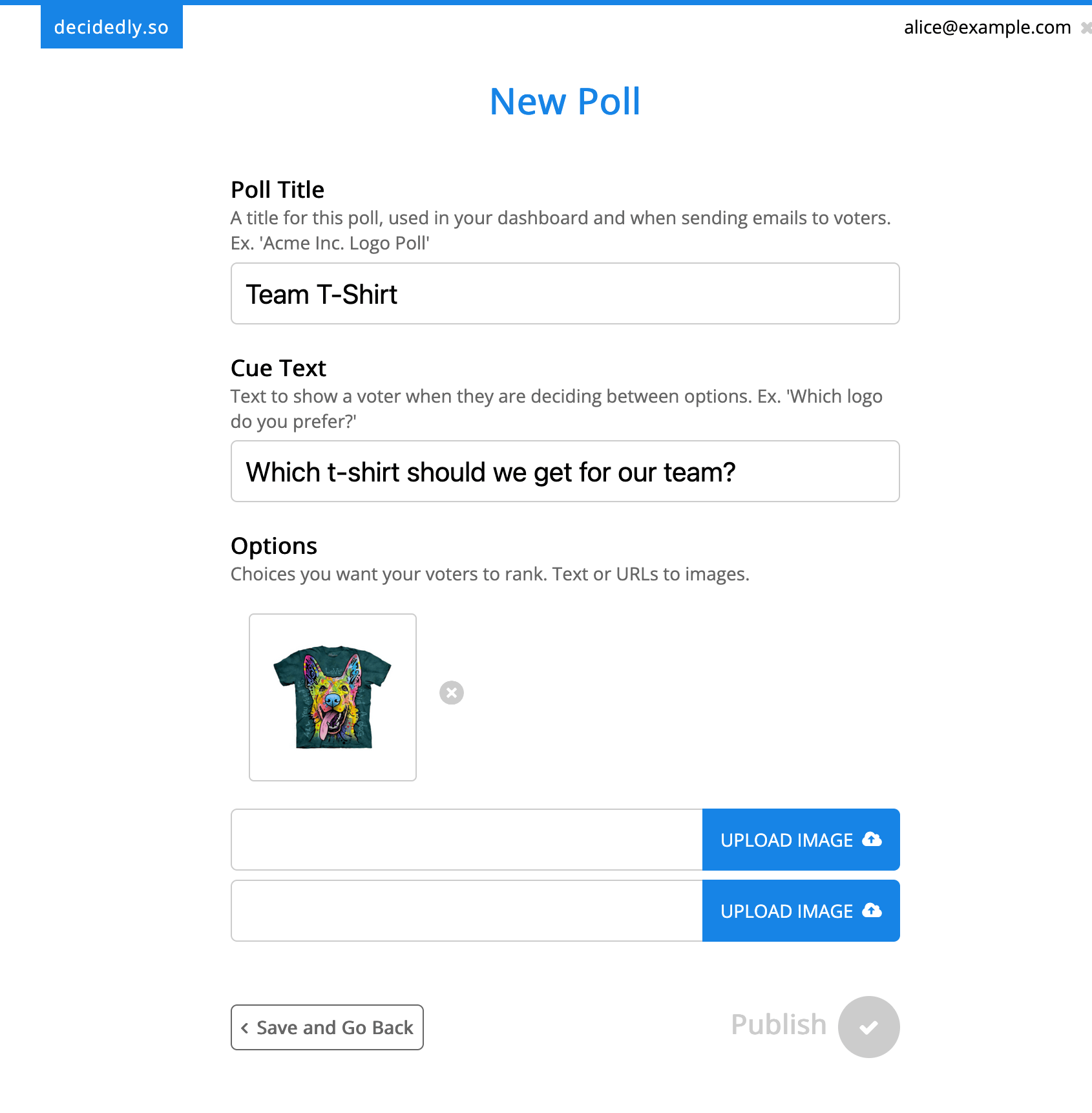Click the cloud icon in second upload button
The width and height of the screenshot is (1092, 1113).
872,910
